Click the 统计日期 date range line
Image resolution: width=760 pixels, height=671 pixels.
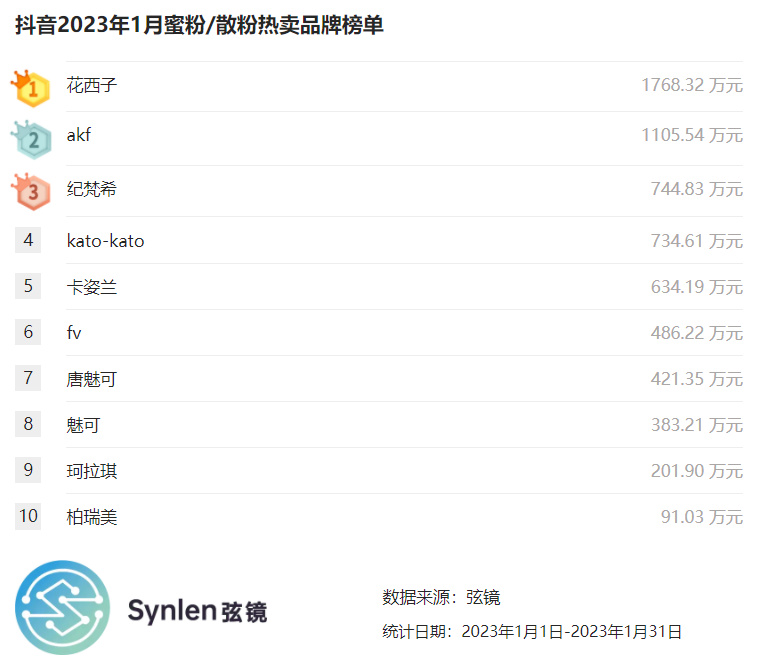click(x=532, y=632)
